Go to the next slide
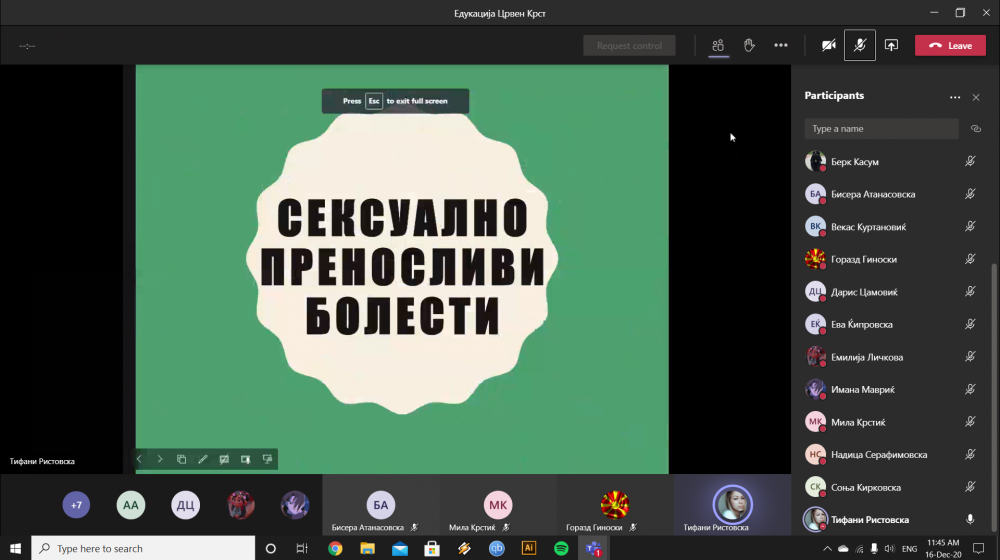Screen dimensions: 1000x560 pos(160,459)
